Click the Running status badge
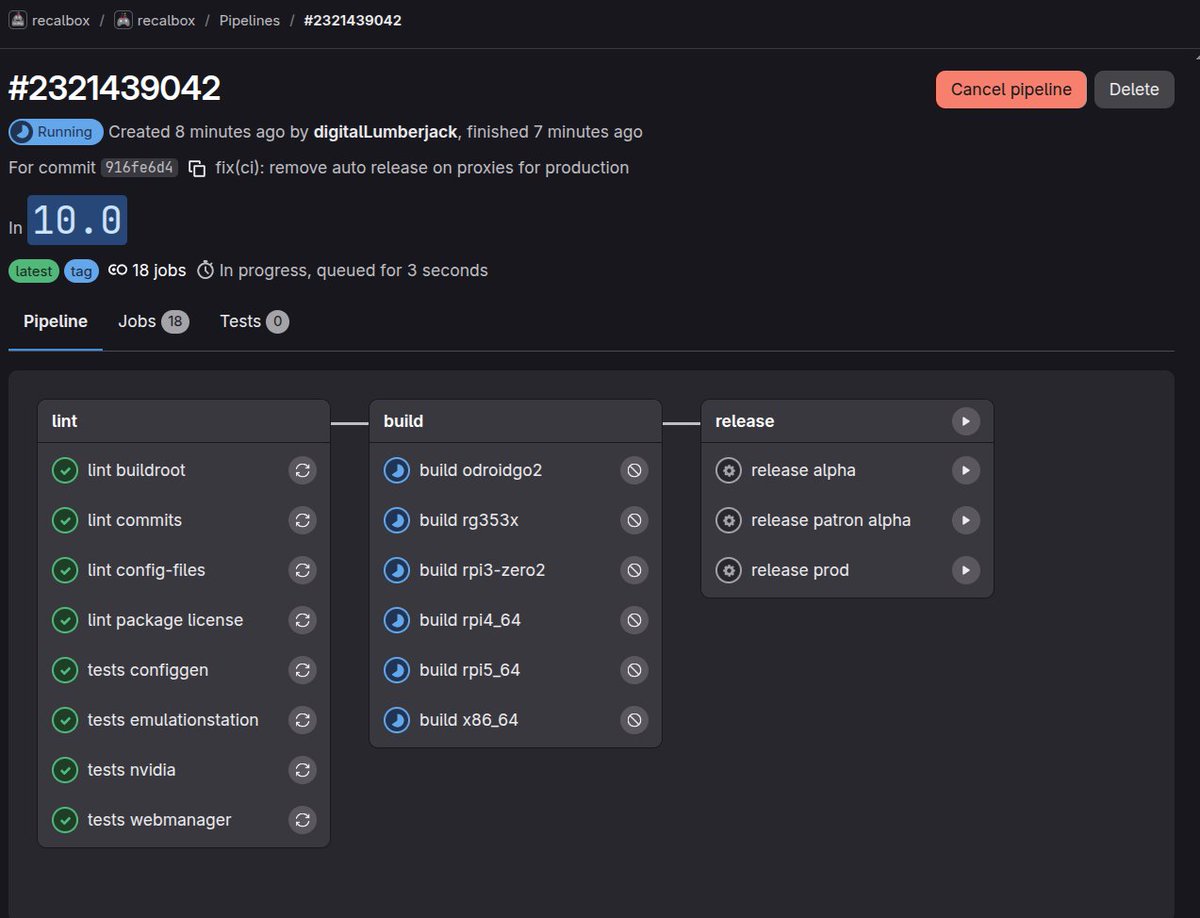 point(56,132)
